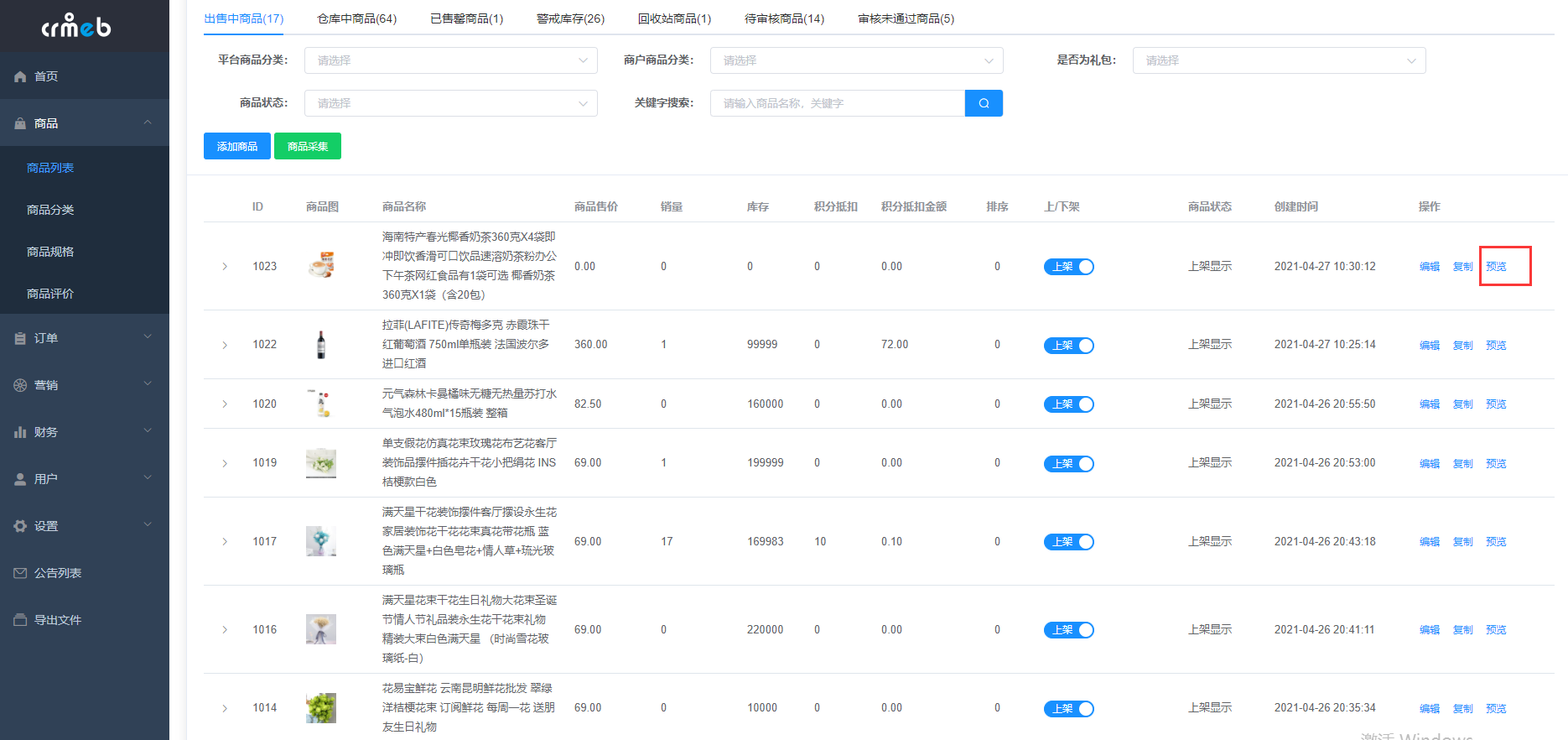This screenshot has height=740, width=1568.
Task: Click the 添加商品 button
Action: point(236,146)
